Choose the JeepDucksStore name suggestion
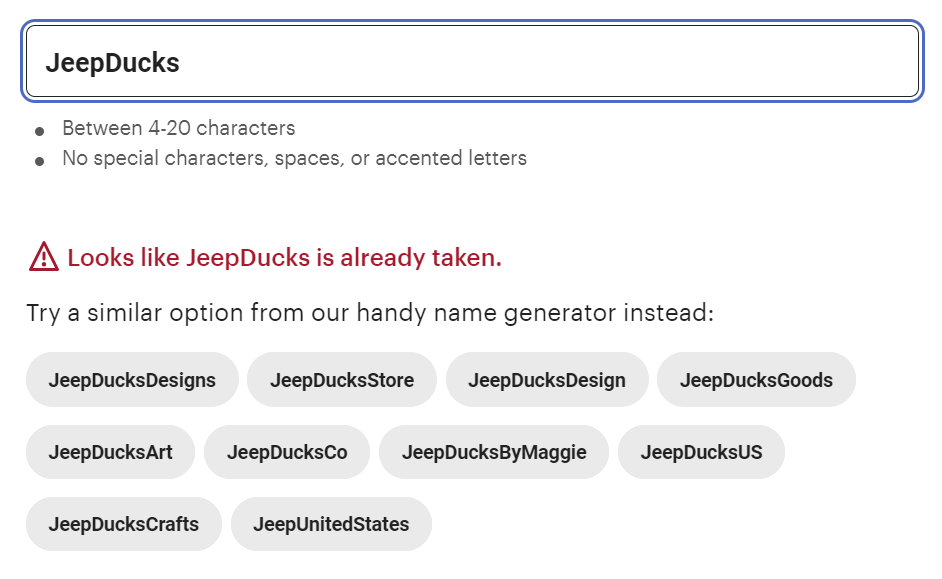The width and height of the screenshot is (942, 579). [x=341, y=380]
